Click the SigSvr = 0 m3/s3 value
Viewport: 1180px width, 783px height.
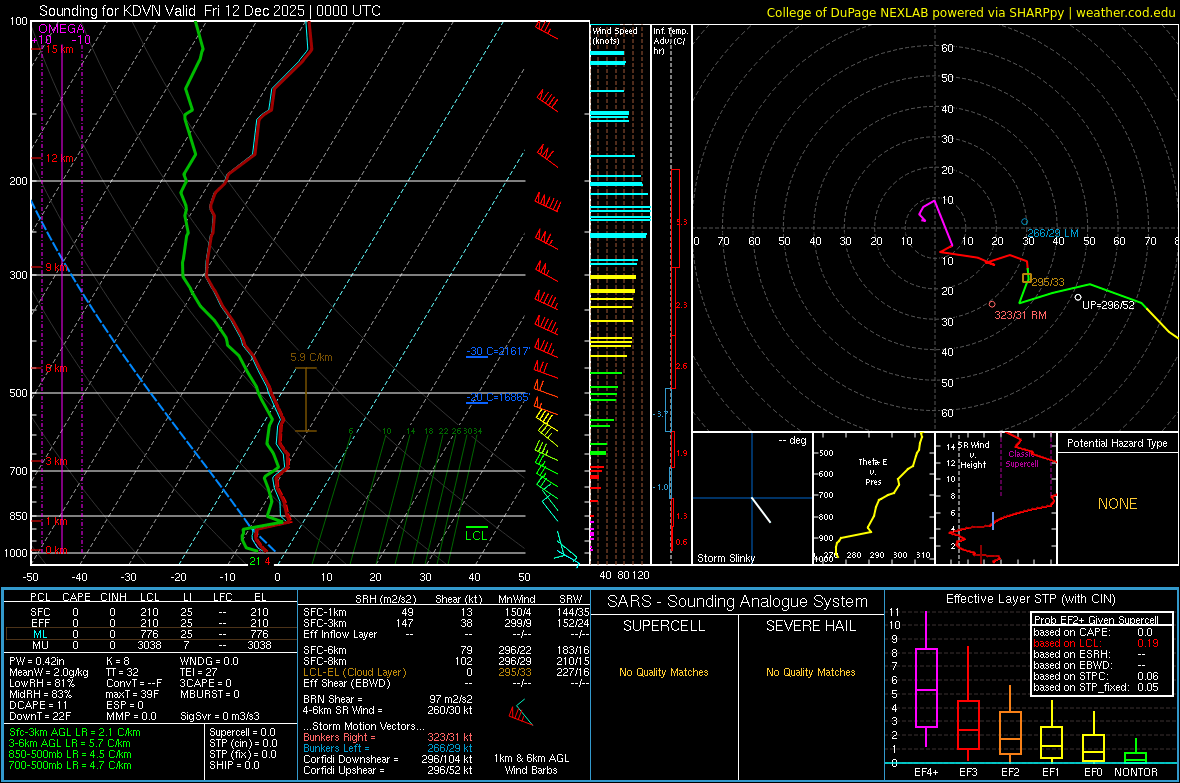220,716
